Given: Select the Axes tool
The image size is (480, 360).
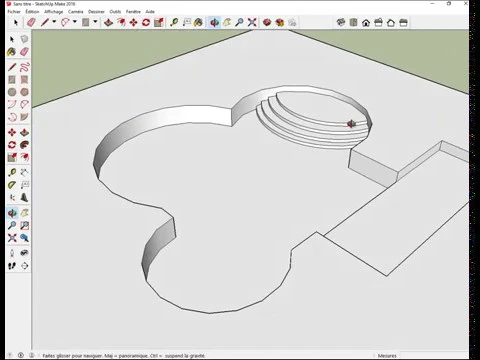Looking at the screenshot, I should (12, 197).
